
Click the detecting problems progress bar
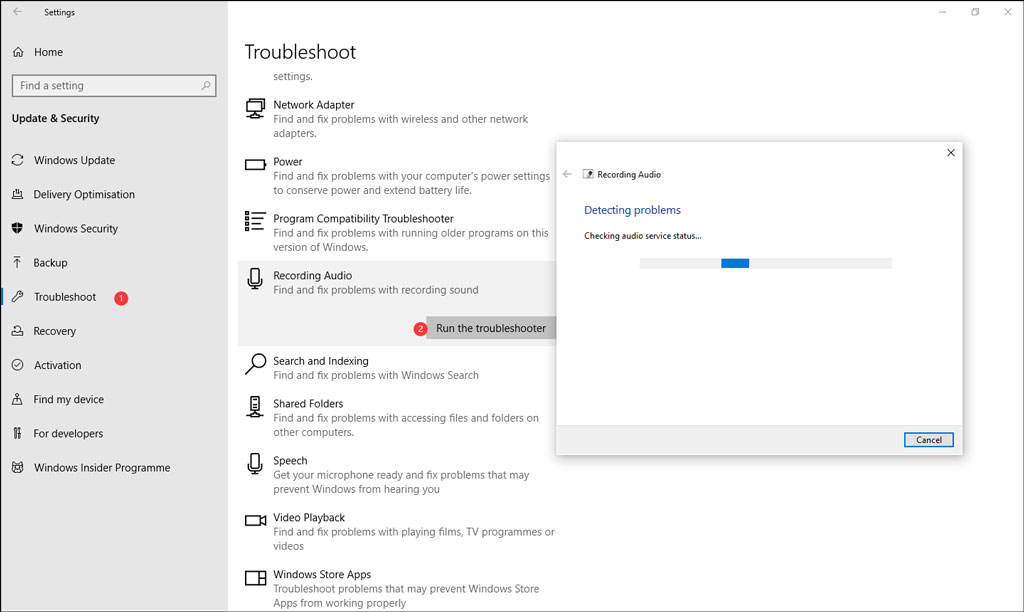coord(765,263)
